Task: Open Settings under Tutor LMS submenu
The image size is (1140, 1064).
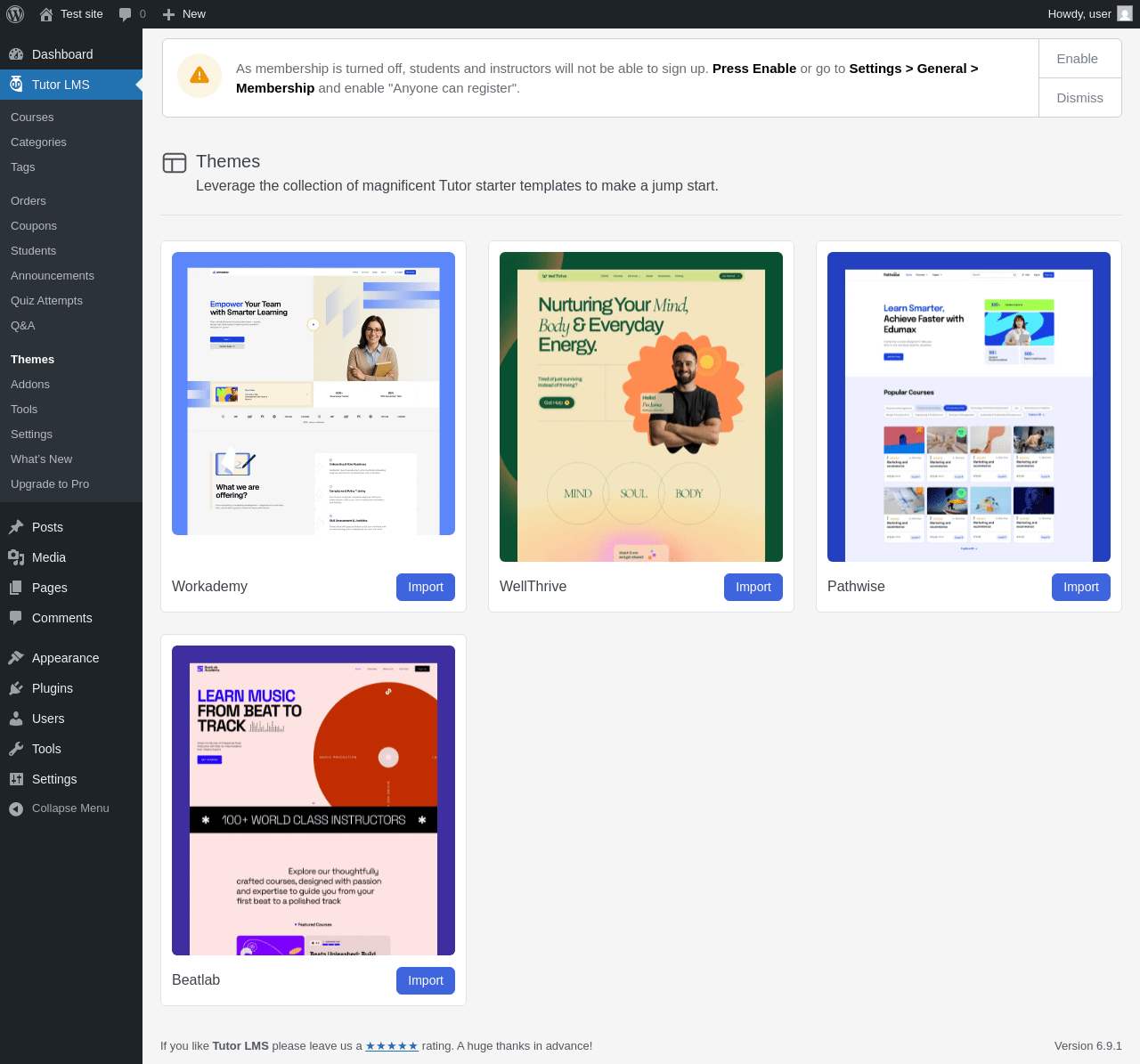Action: (x=32, y=435)
